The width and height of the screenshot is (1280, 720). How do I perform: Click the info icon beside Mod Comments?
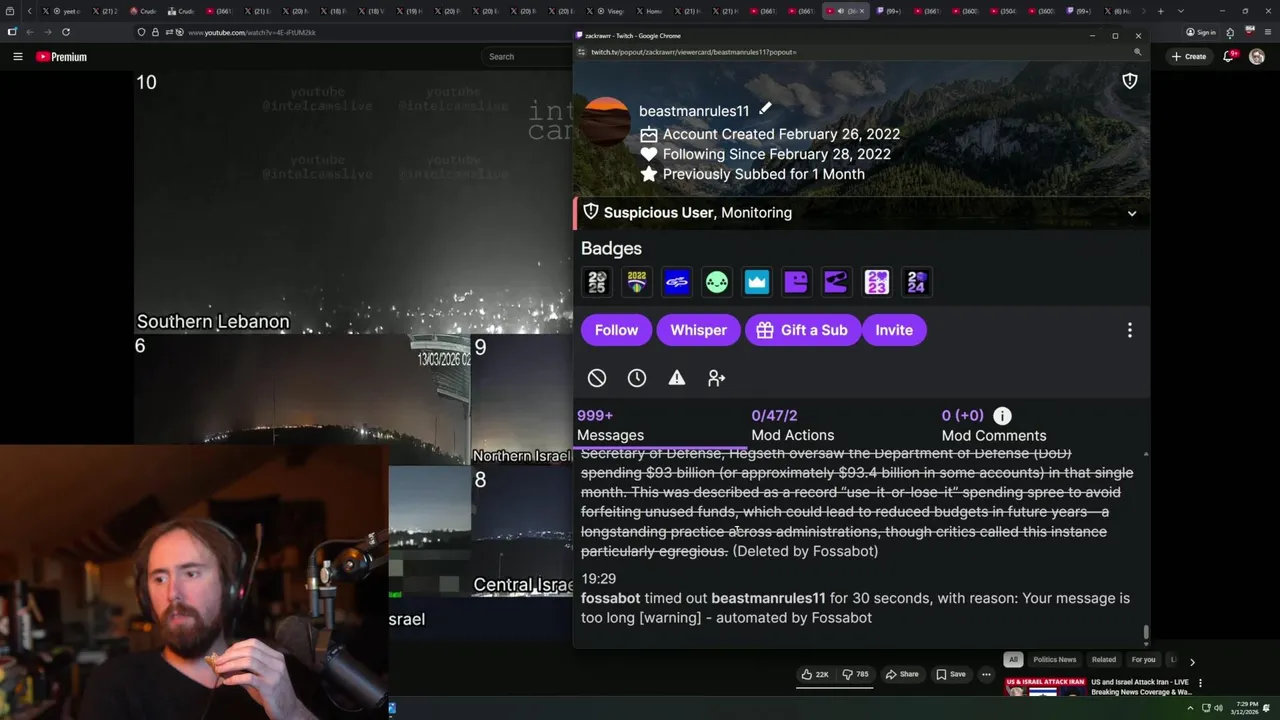[x=1002, y=416]
